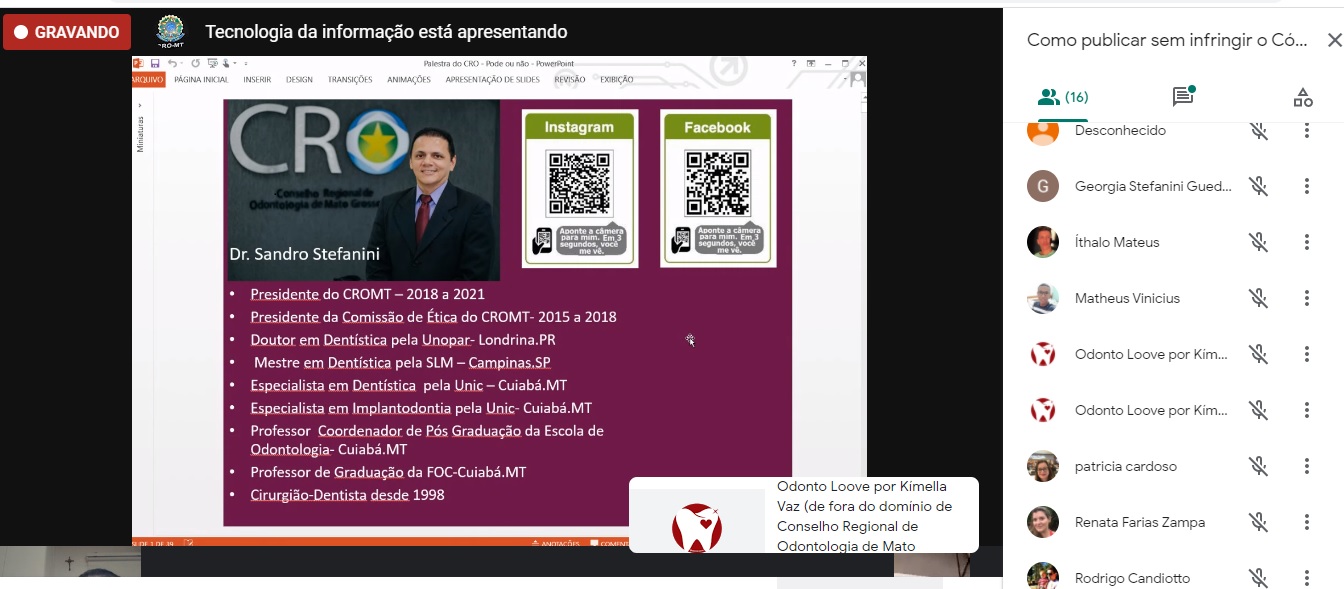The height and width of the screenshot is (589, 1344).
Task: Open the TRANSIÇÕES ribbon tab
Action: tap(350, 80)
